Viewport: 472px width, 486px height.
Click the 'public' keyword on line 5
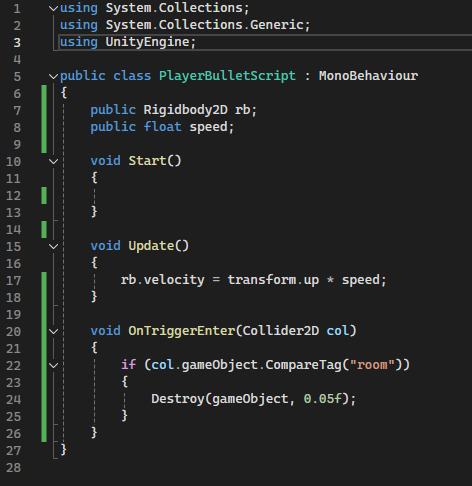coord(83,76)
